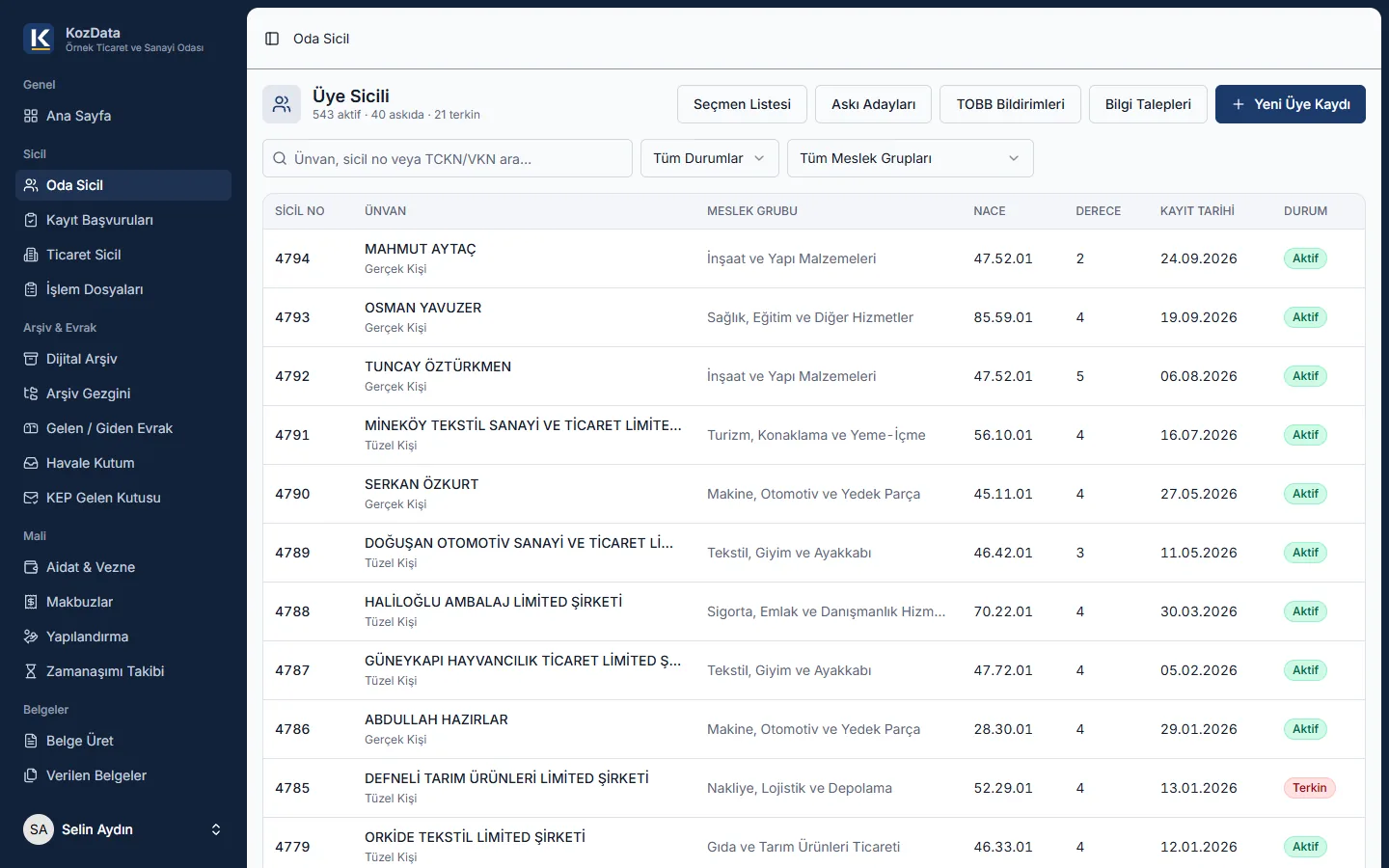
Task: Click the KAYIT TARİHİ column header
Action: tap(1197, 211)
